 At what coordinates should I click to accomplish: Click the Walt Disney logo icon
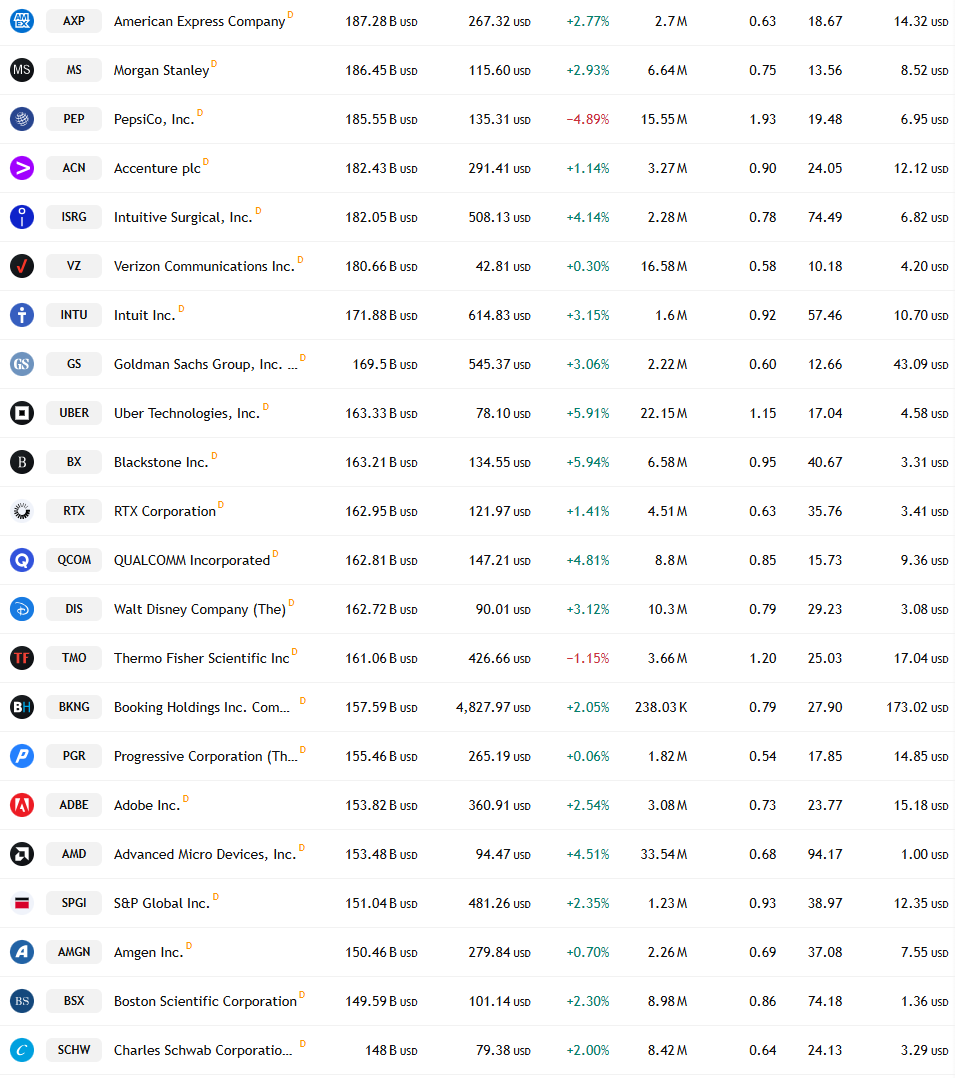[22, 608]
